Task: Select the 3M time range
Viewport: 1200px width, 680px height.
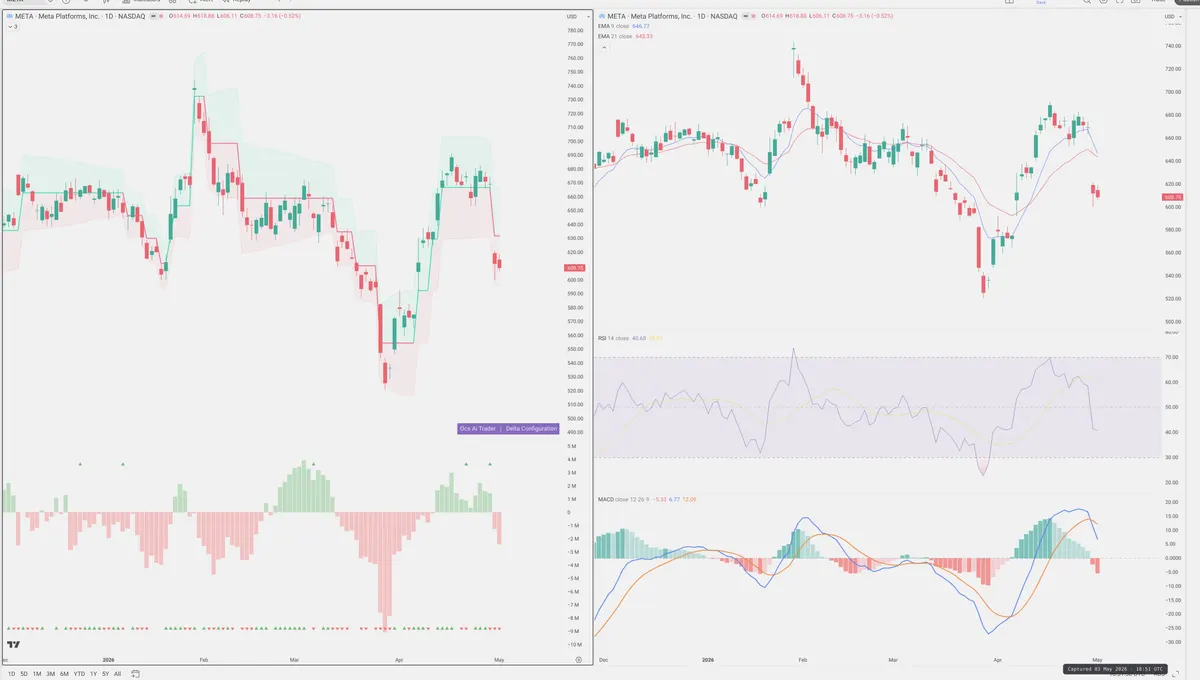Action: [50, 674]
